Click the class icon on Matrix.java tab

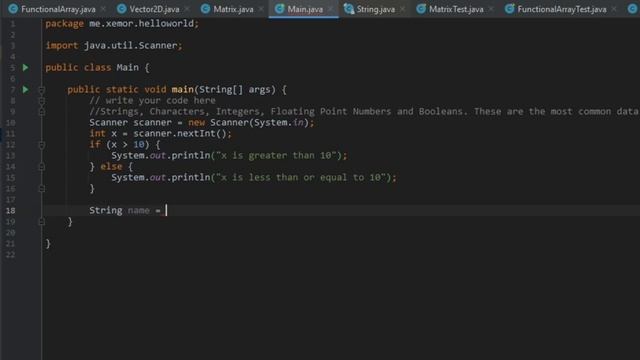point(206,9)
